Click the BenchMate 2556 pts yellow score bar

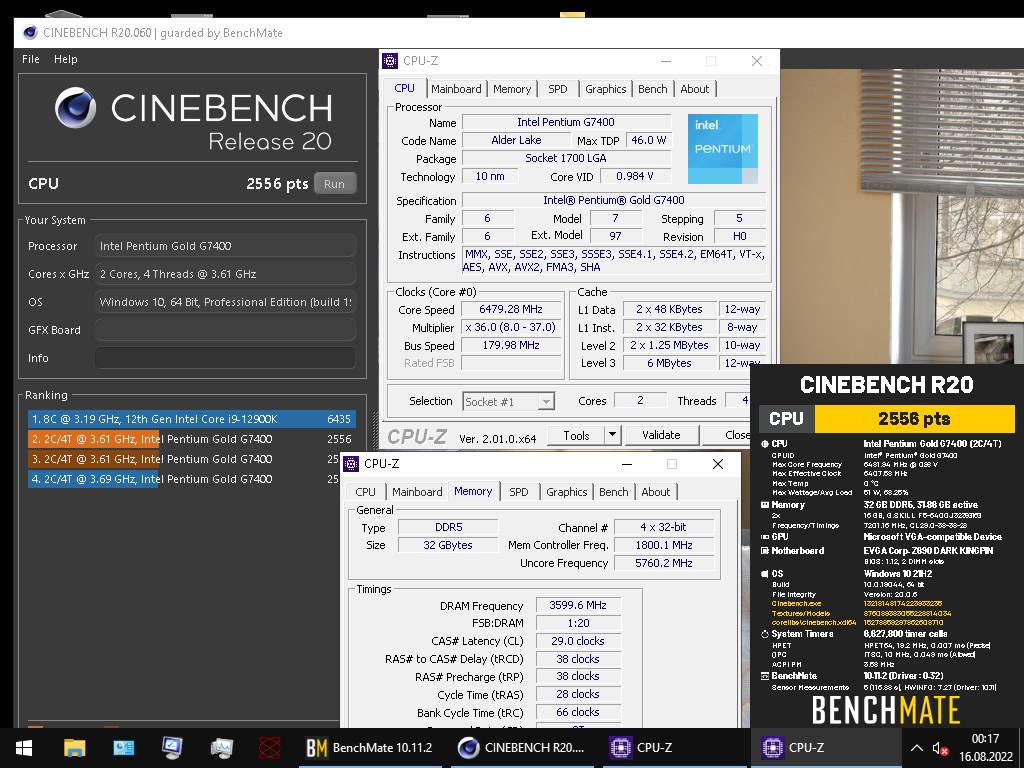point(914,419)
